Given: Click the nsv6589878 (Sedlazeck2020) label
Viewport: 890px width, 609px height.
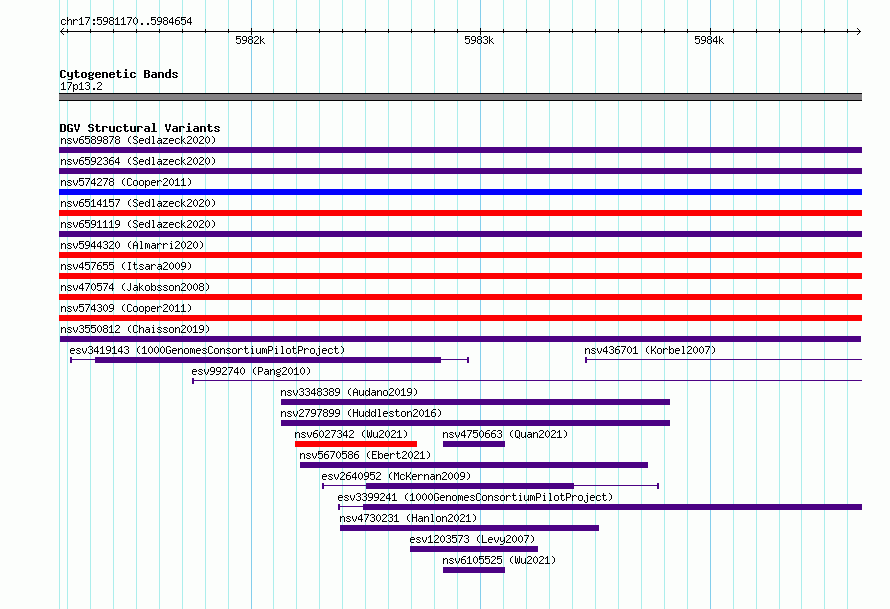Looking at the screenshot, I should (138, 140).
